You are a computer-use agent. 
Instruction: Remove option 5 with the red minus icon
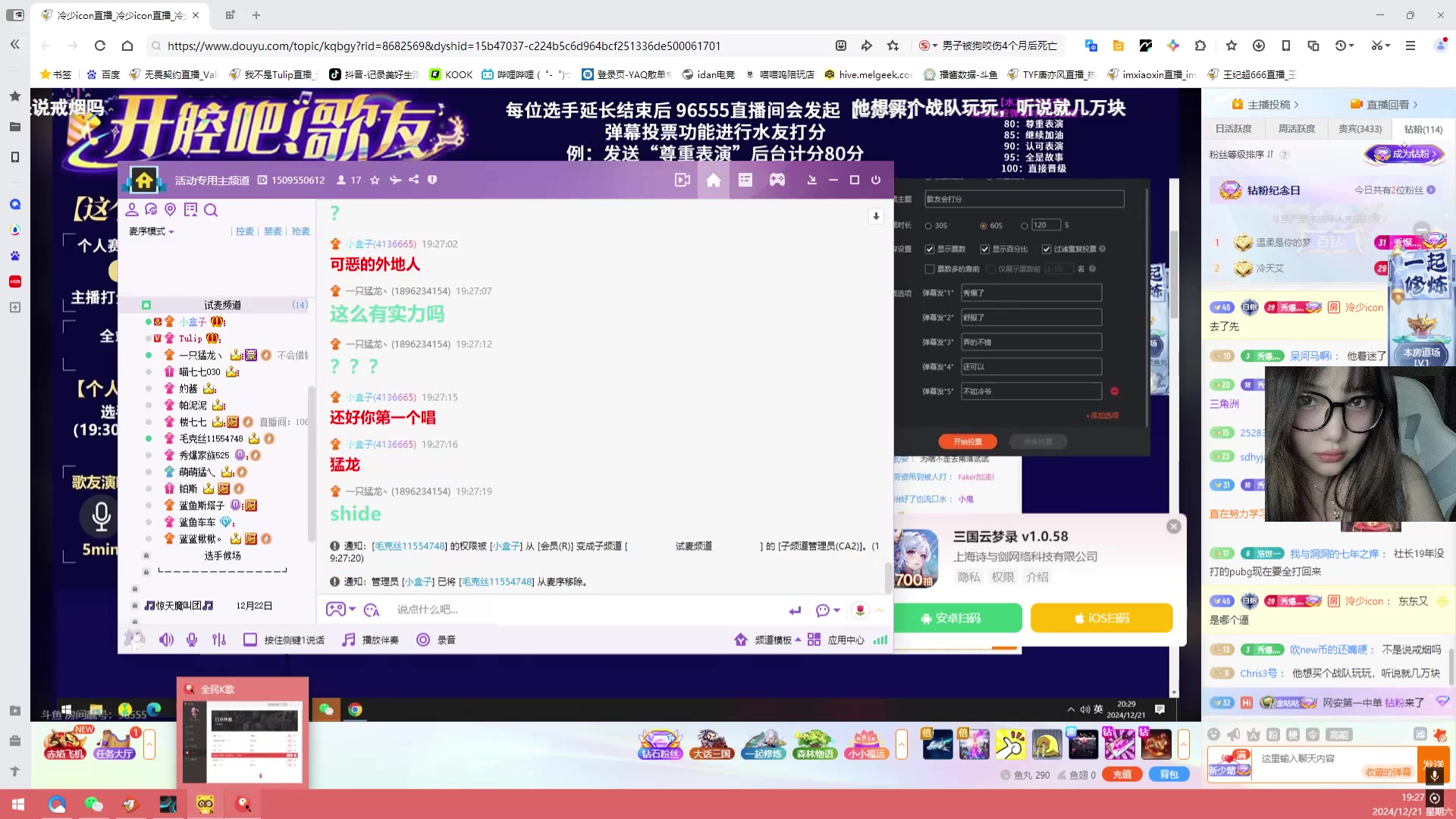point(1115,391)
